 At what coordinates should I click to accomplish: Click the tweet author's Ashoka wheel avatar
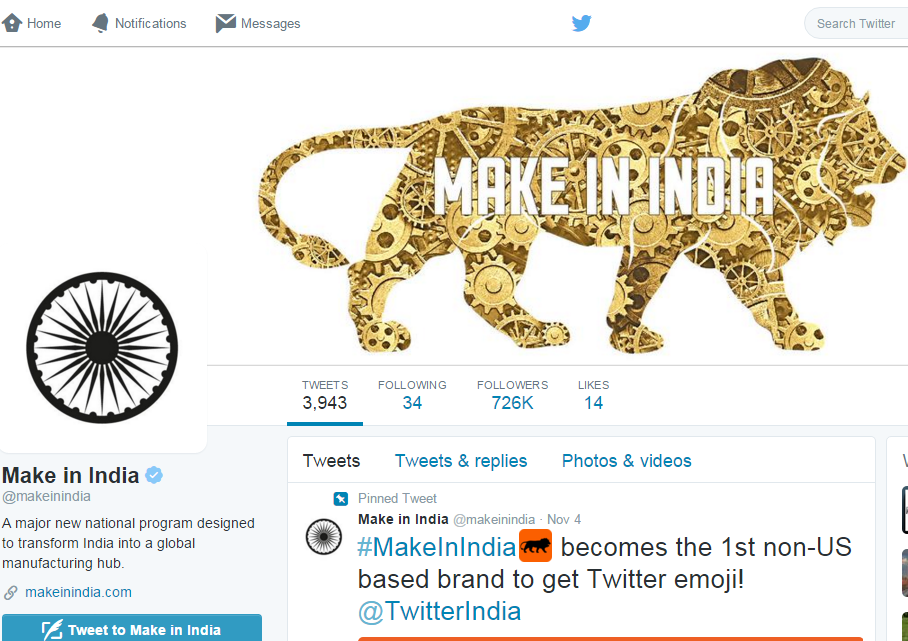324,537
